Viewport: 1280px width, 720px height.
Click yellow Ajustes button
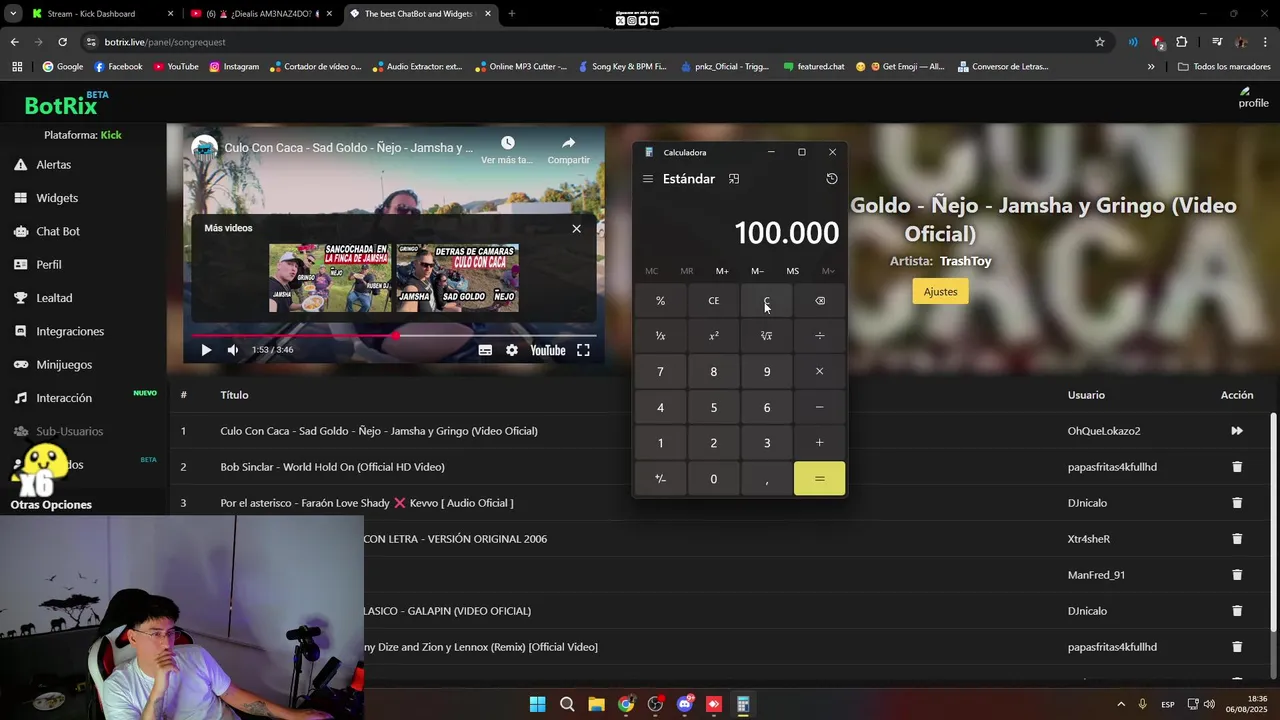click(940, 291)
